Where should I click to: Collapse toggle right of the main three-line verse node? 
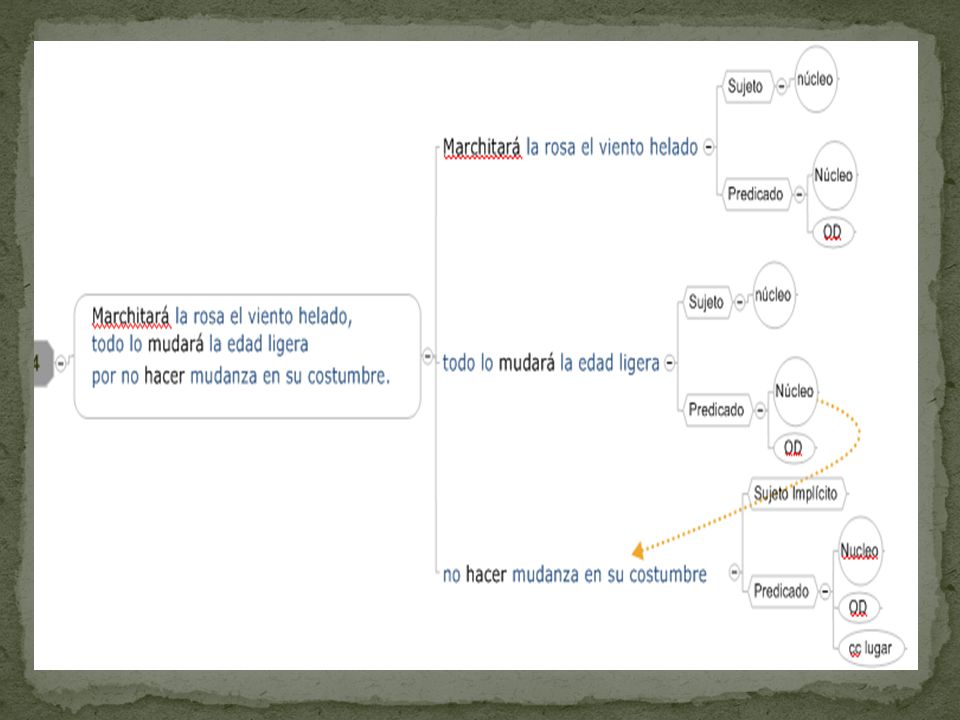tap(428, 356)
